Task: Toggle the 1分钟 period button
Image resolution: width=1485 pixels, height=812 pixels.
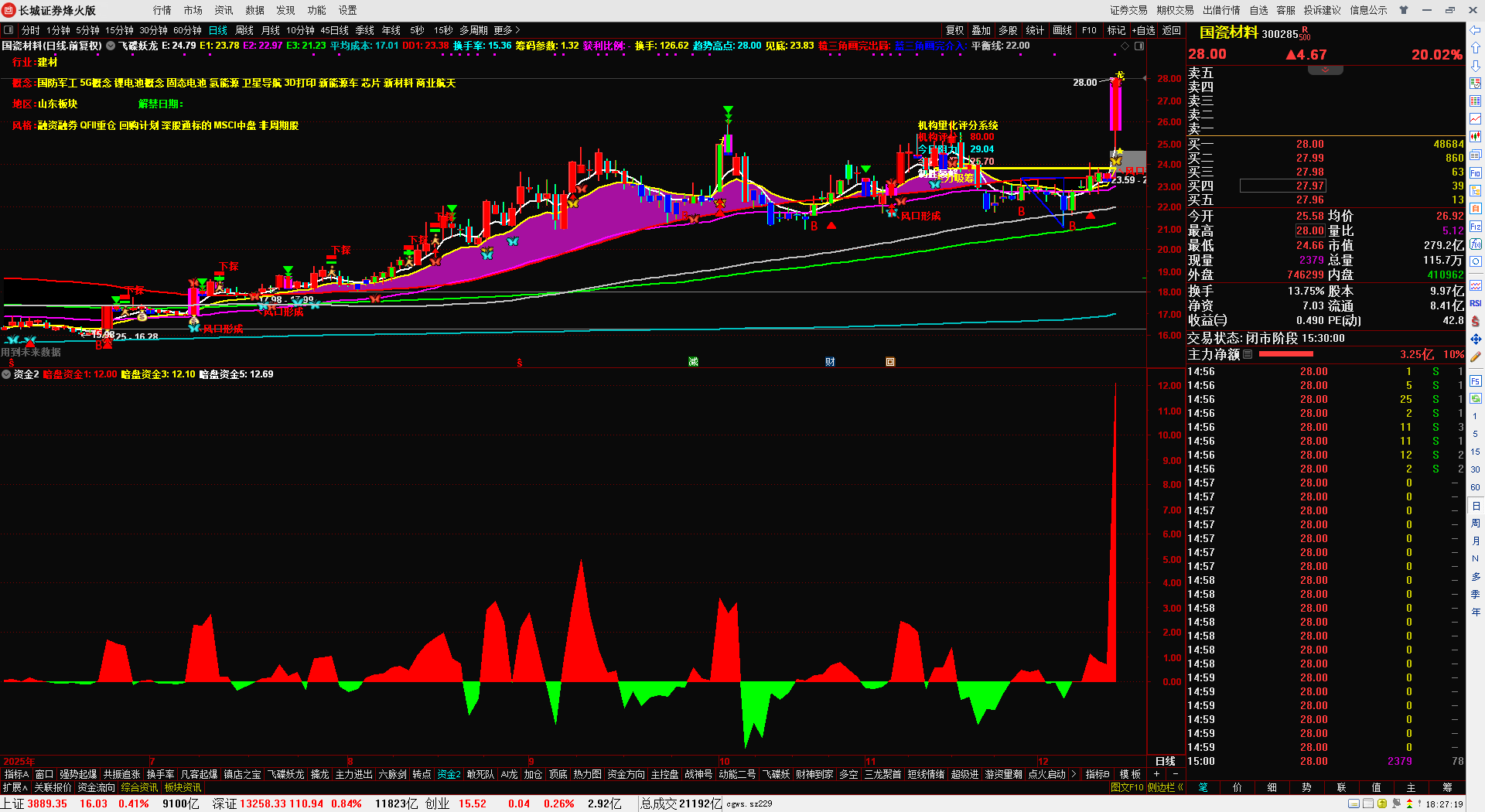Action: click(58, 30)
